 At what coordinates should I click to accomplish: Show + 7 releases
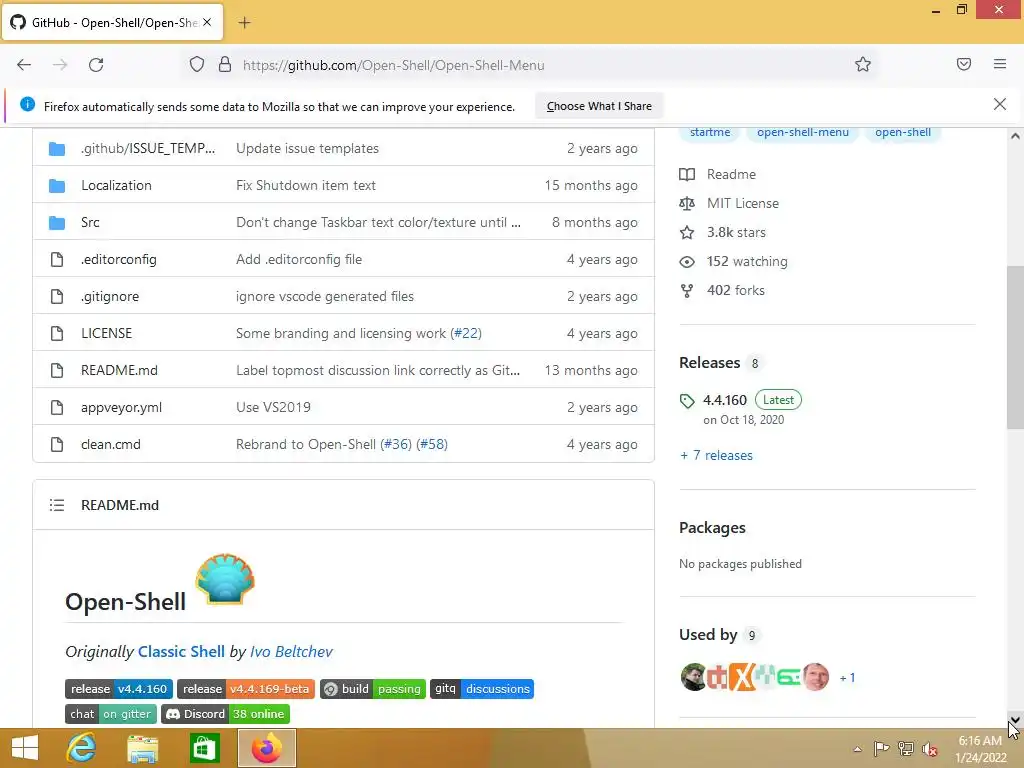pos(716,456)
